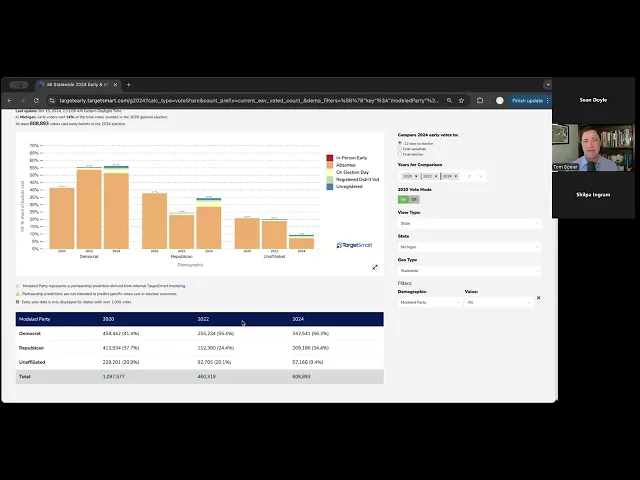Image resolution: width=640 pixels, height=480 pixels.
Task: Click the Finish update button
Action: [x=527, y=100]
